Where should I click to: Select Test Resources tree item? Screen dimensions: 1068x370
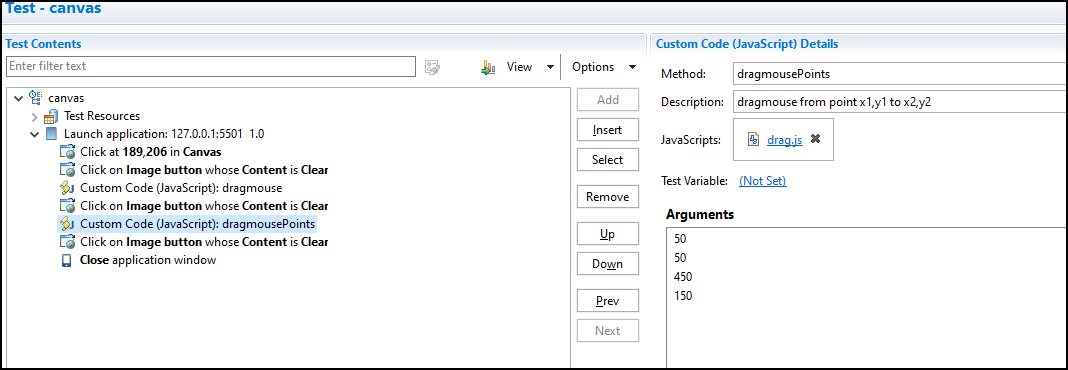[102, 116]
